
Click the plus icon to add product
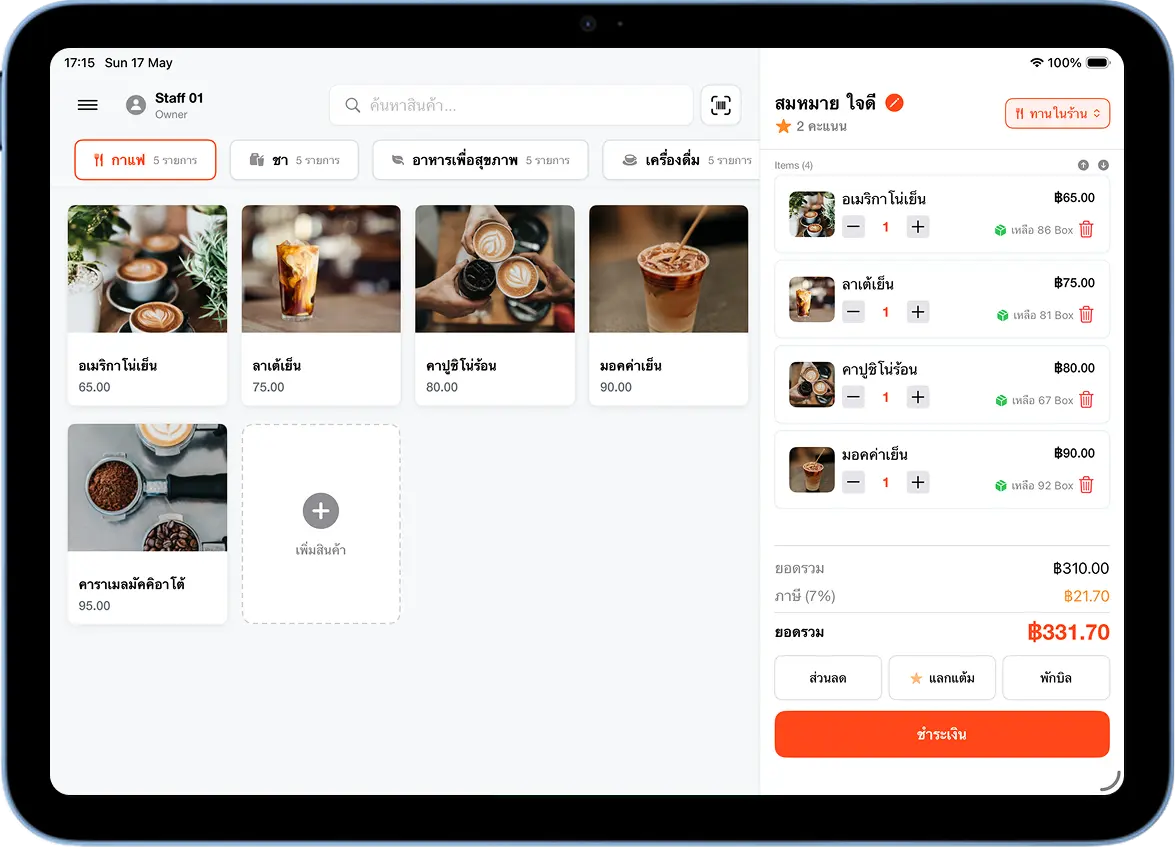[x=321, y=510]
